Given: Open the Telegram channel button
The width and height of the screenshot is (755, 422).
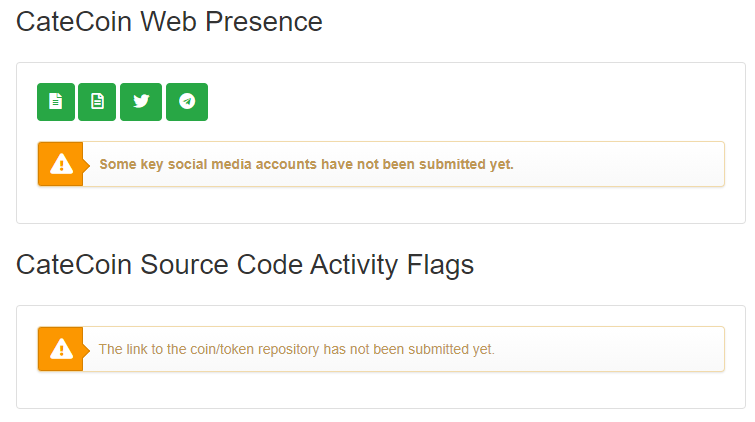Looking at the screenshot, I should (x=187, y=102).
